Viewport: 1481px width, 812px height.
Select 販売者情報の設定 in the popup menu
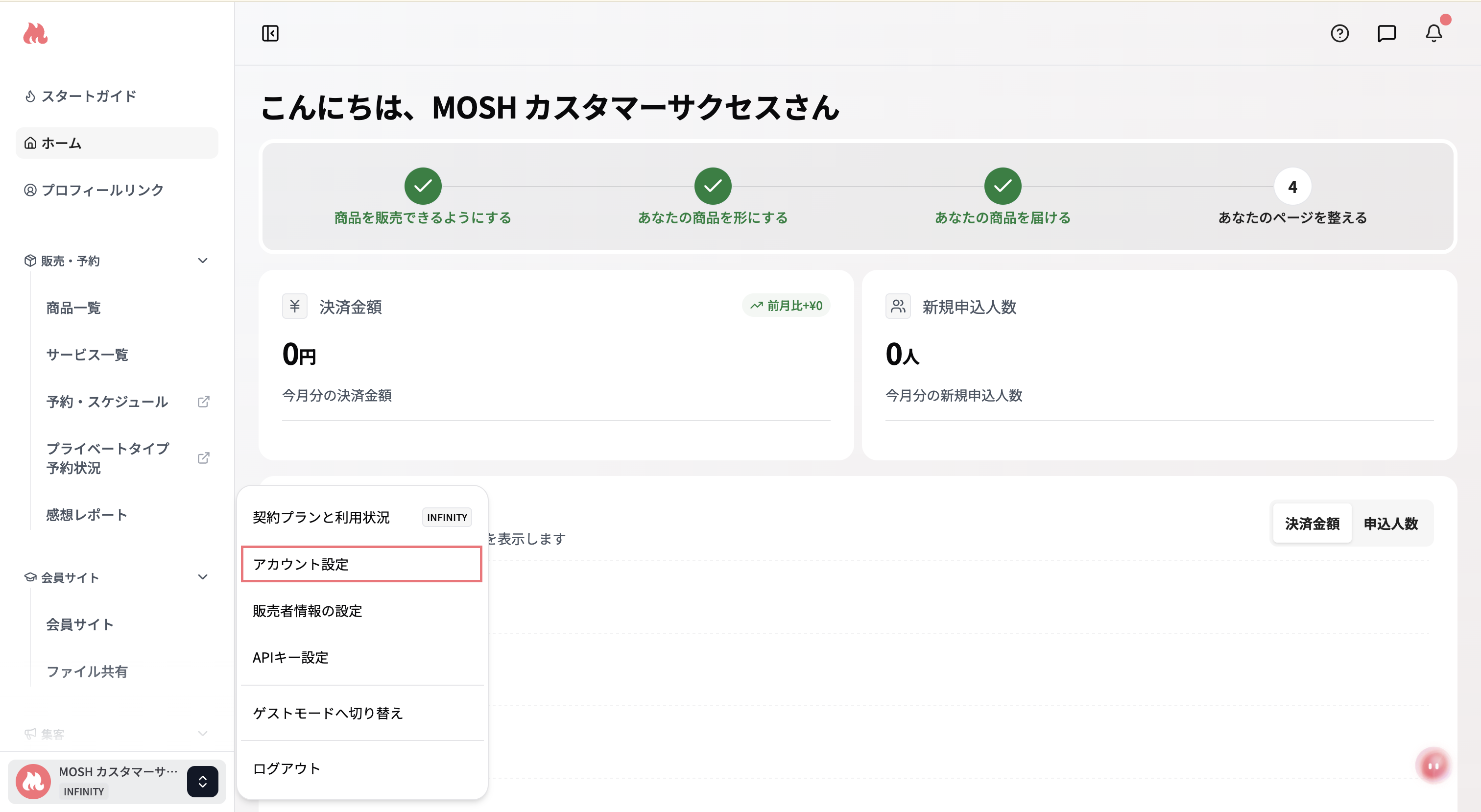click(361, 611)
